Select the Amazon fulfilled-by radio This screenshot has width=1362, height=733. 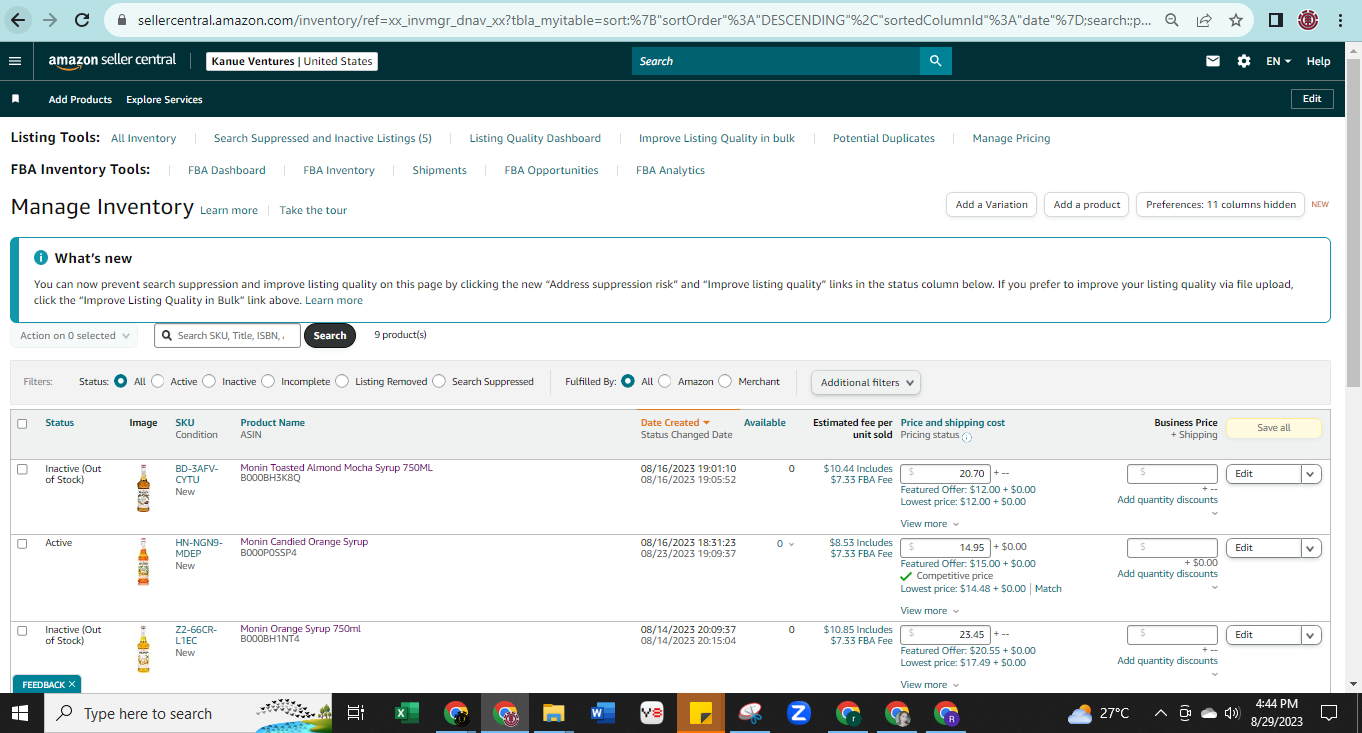[665, 381]
